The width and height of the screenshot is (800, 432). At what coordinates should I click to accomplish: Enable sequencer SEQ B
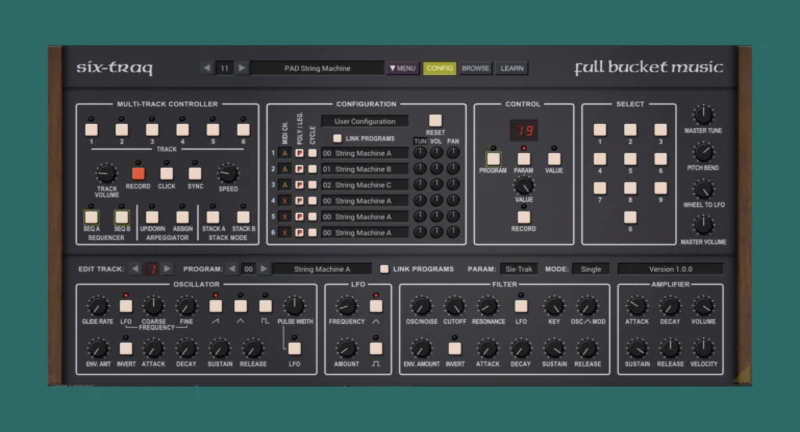point(121,217)
